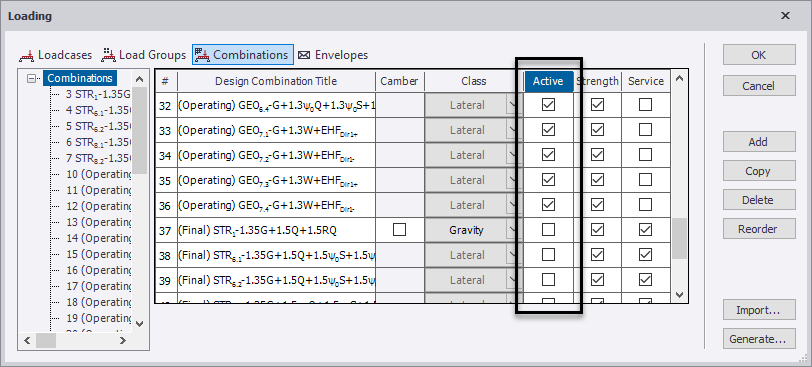812x367 pixels.
Task: Click the OK button
Action: click(x=759, y=55)
